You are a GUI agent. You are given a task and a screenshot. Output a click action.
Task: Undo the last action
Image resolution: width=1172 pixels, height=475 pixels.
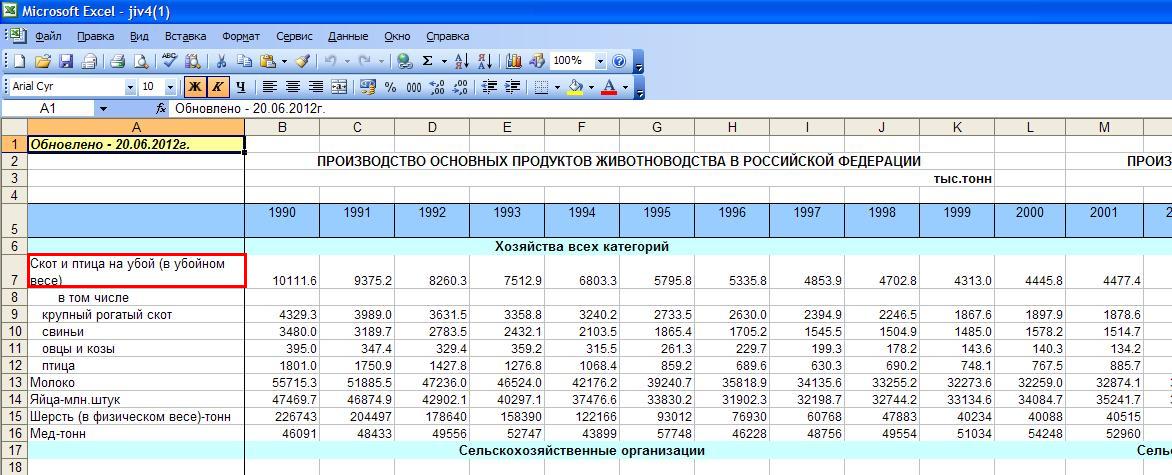[330, 61]
